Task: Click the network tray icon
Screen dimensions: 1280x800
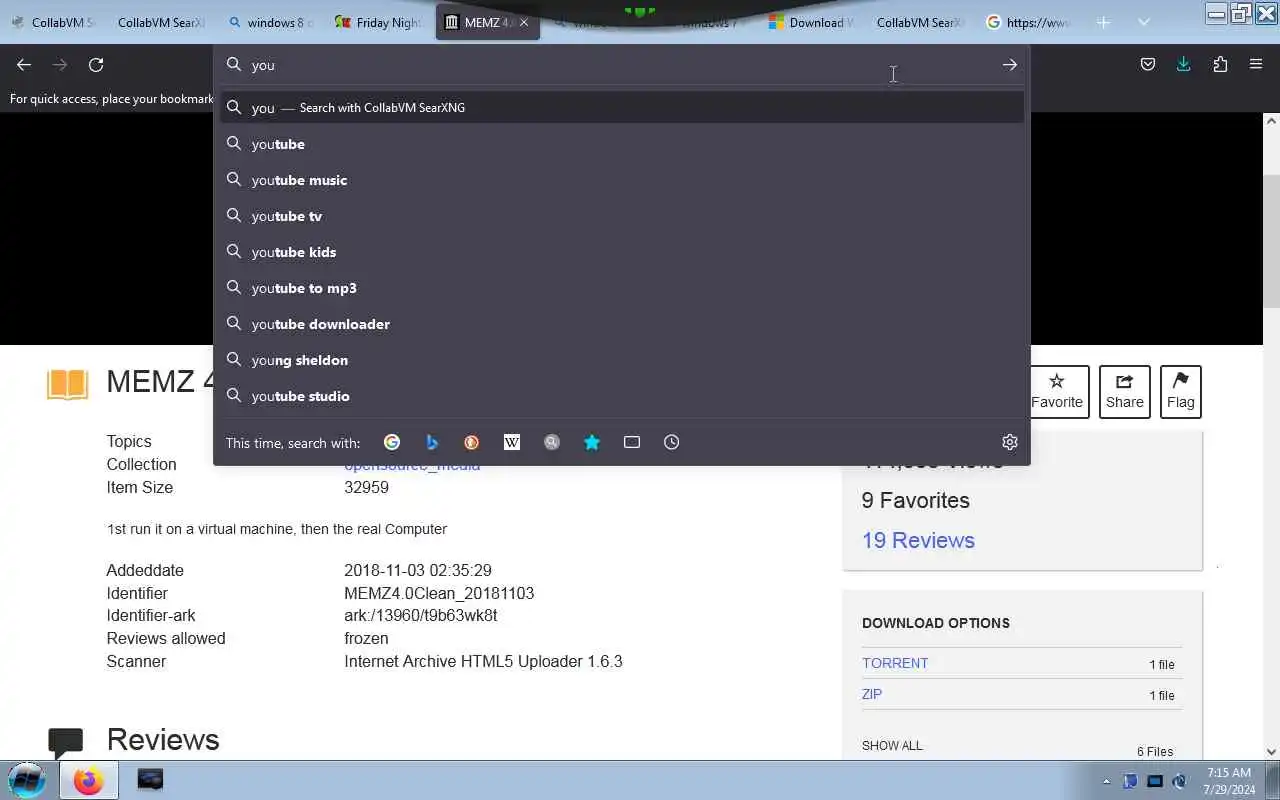Action: [x=1130, y=781]
